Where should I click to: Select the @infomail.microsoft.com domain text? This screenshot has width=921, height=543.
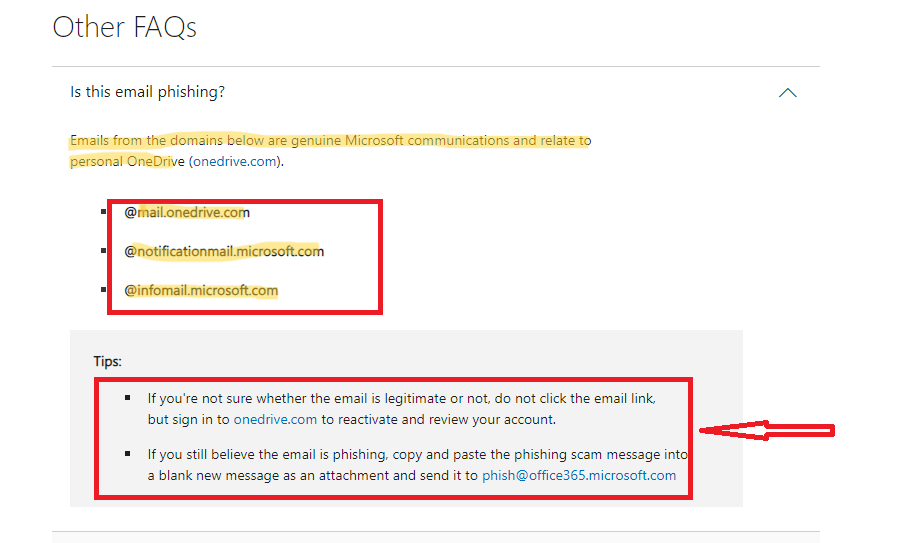point(201,291)
